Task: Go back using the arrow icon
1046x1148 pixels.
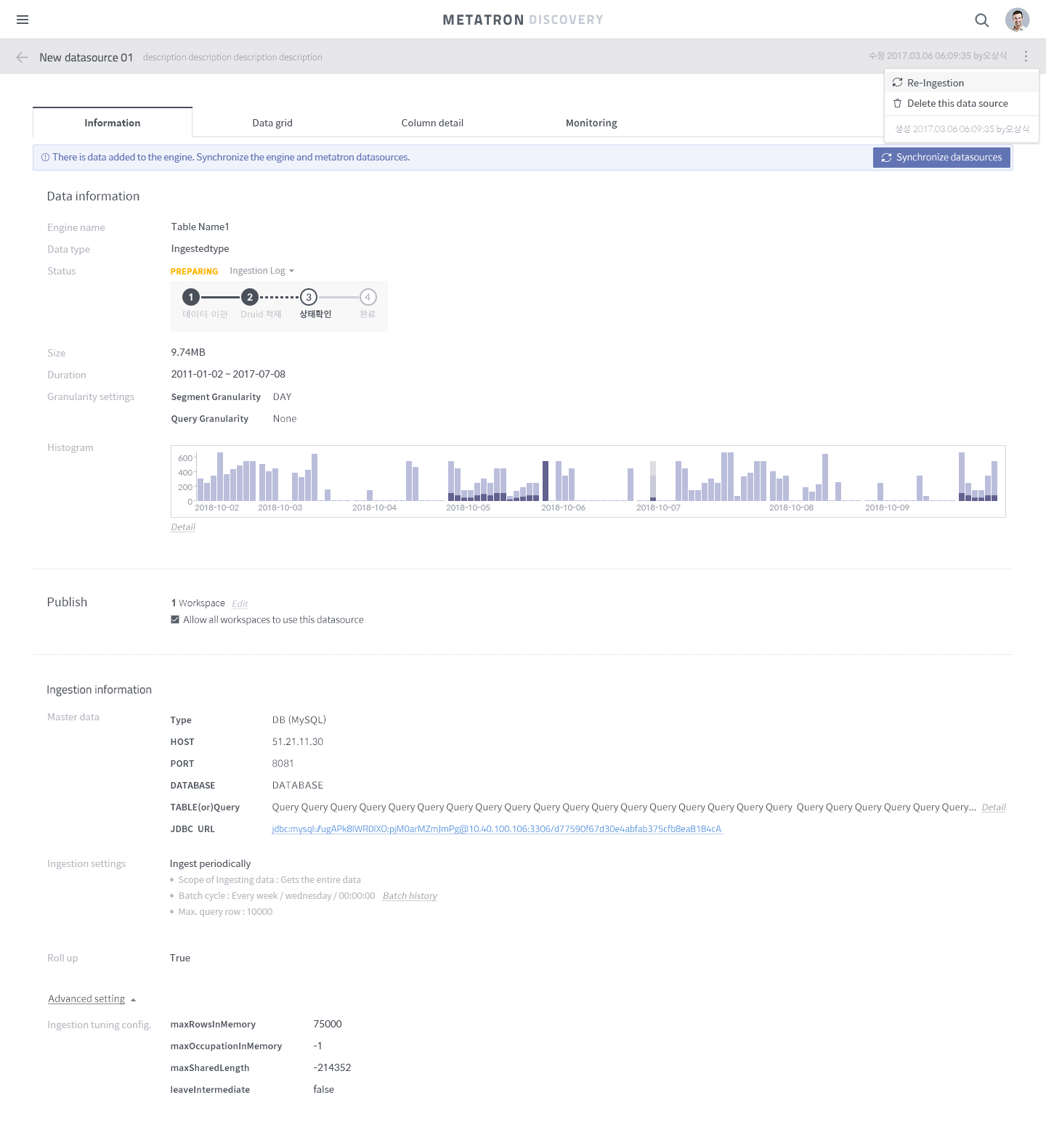Action: coord(22,57)
